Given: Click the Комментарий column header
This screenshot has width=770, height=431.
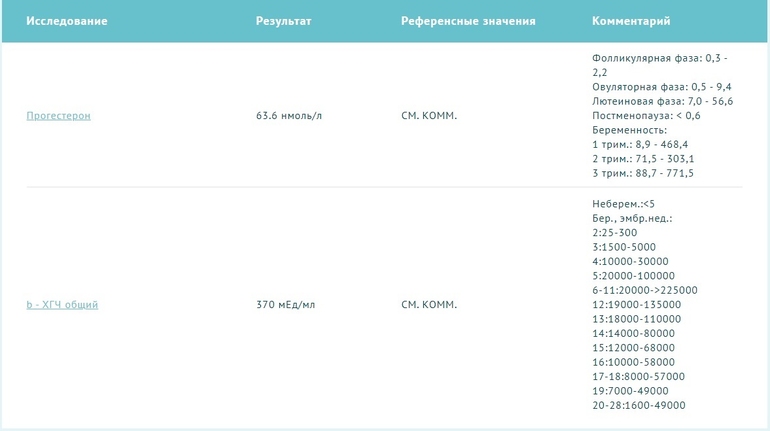Looking at the screenshot, I should click(631, 21).
